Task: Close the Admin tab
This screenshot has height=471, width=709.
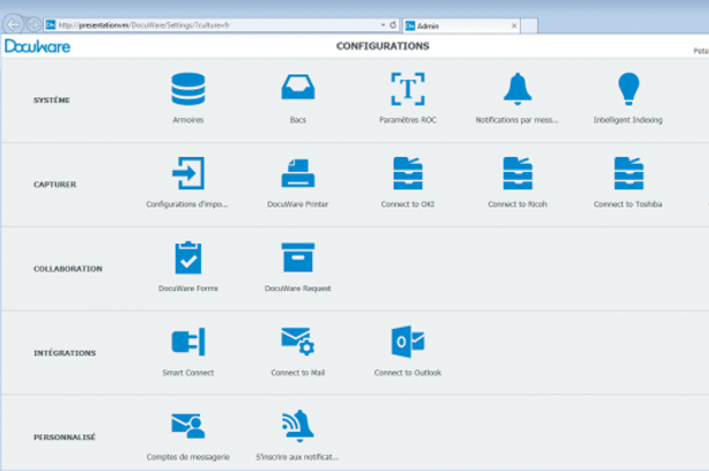Action: 514,26
